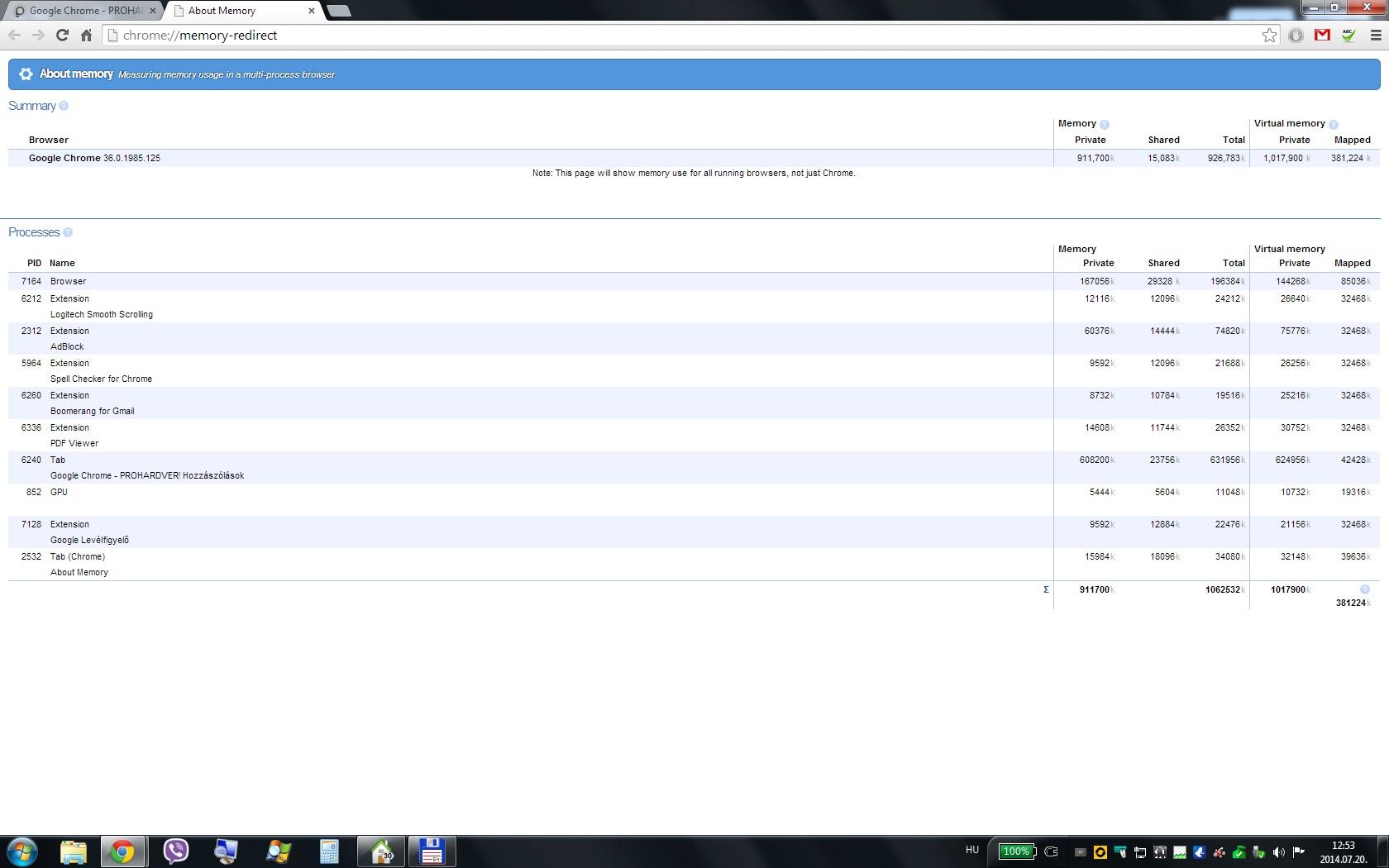1389x868 pixels.
Task: Click the volume speaker tray icon
Action: (x=1279, y=851)
